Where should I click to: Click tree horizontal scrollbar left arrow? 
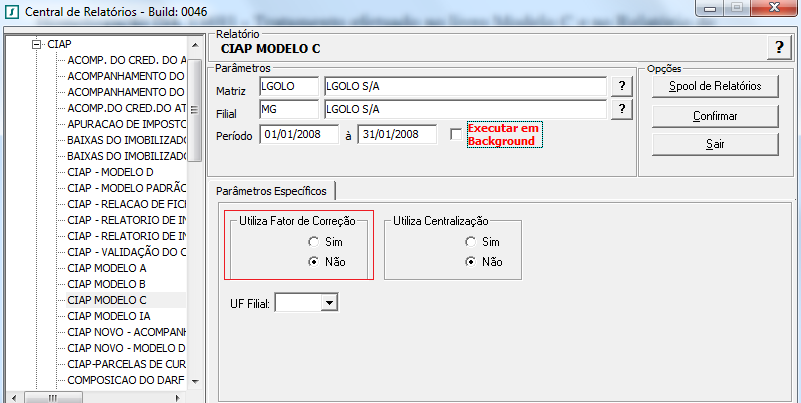(x=14, y=398)
